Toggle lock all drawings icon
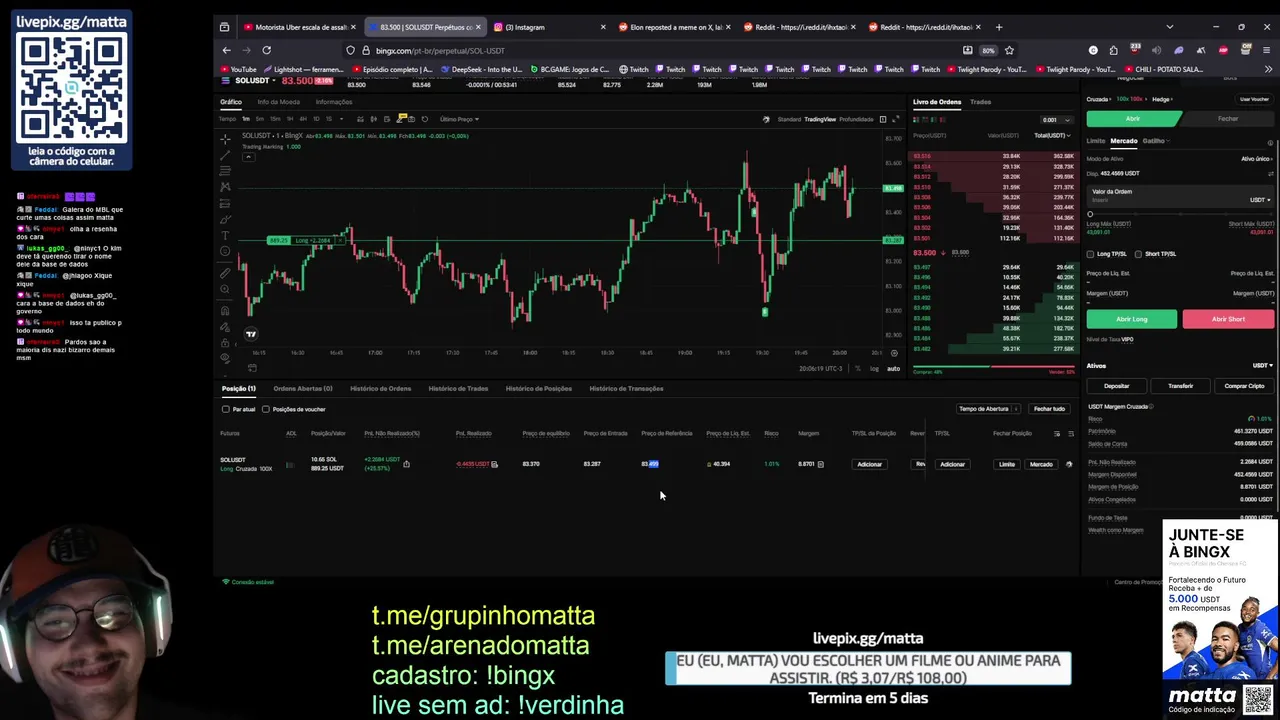This screenshot has width=1280, height=720. click(225, 343)
